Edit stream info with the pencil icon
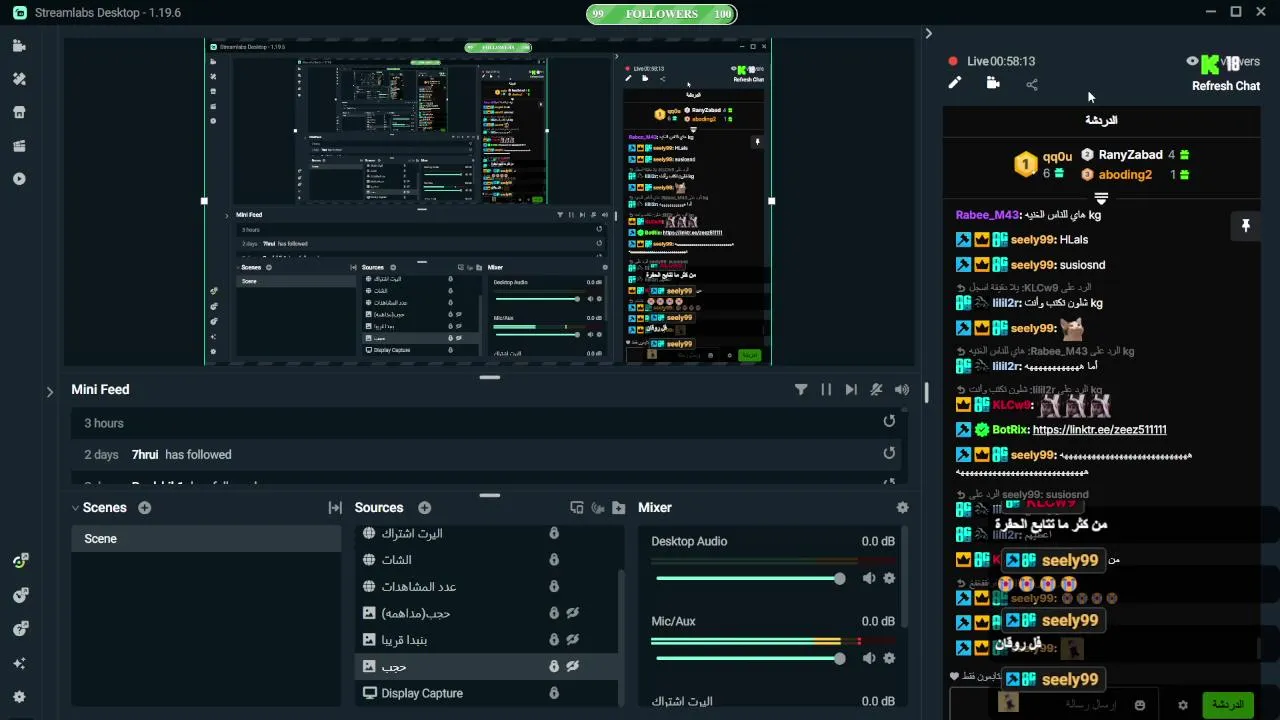Image resolution: width=1280 pixels, height=720 pixels. [955, 83]
